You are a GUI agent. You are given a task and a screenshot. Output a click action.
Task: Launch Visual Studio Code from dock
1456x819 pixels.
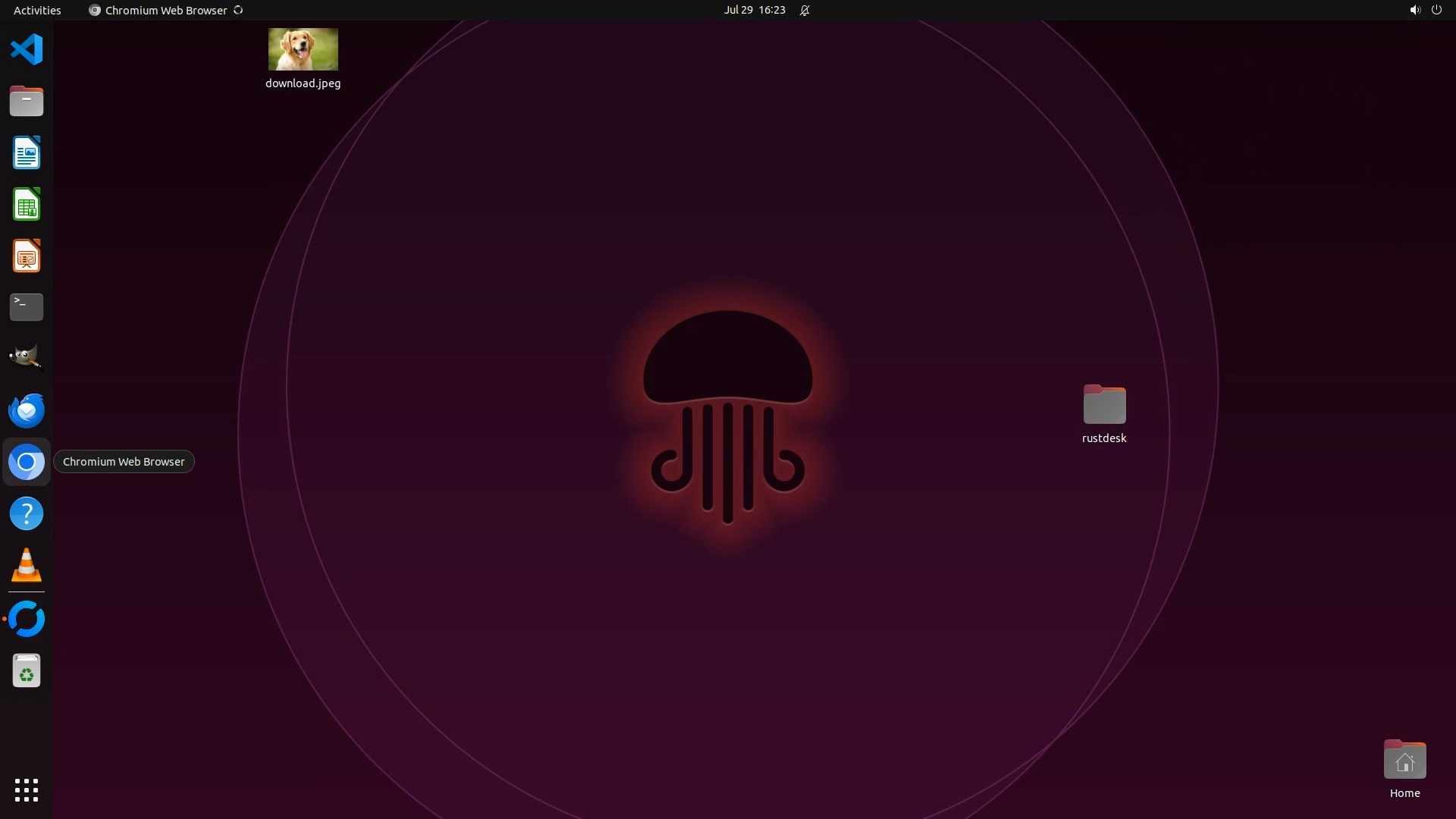pyautogui.click(x=27, y=50)
